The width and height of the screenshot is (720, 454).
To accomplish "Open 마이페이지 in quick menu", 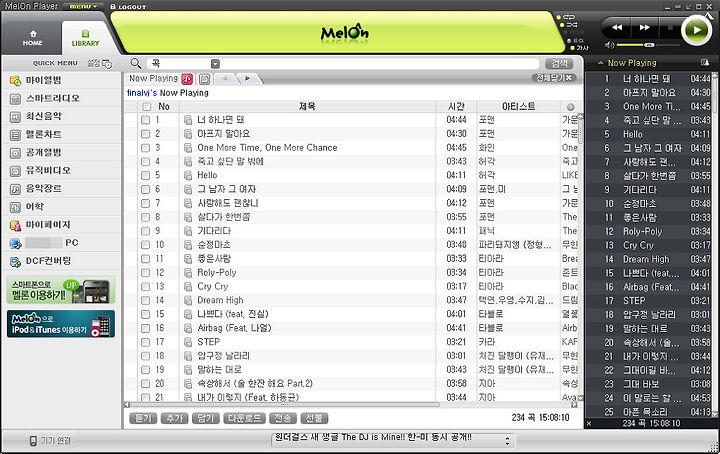I will click(40, 224).
